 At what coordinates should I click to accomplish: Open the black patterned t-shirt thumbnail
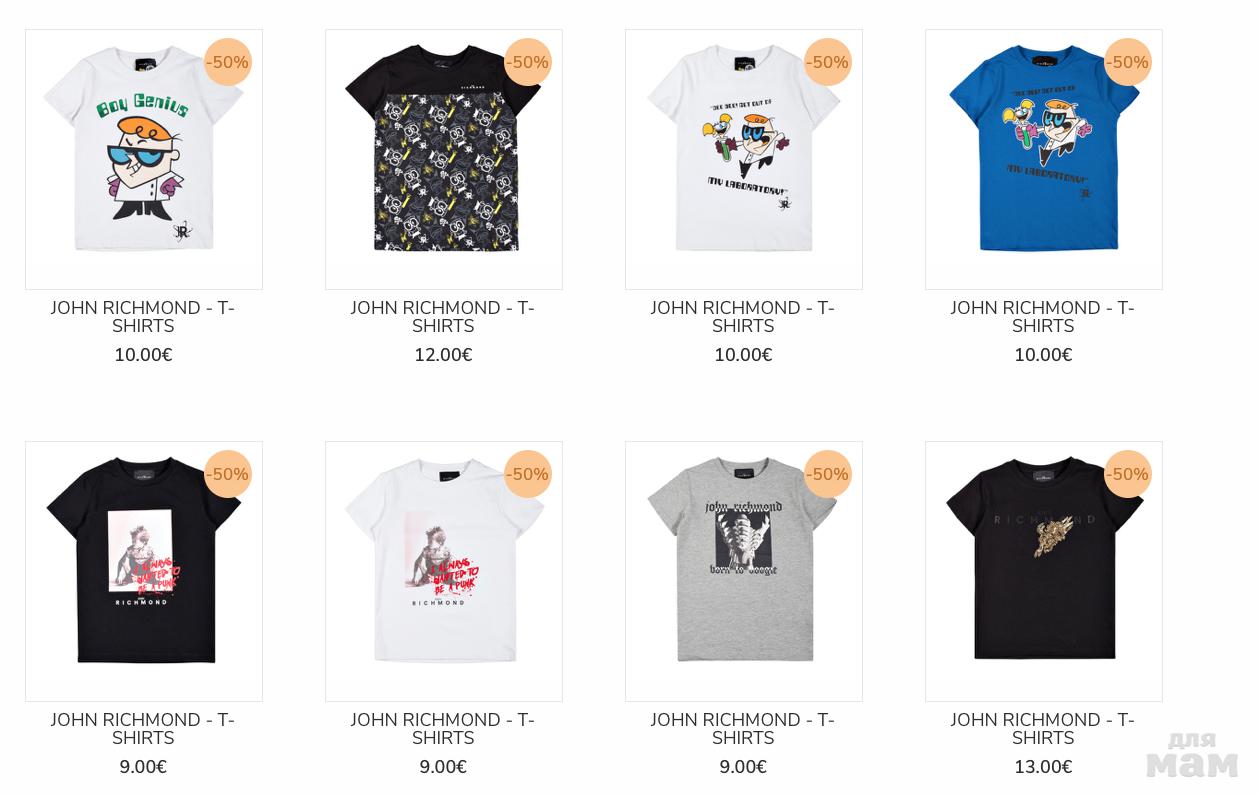[x=444, y=159]
